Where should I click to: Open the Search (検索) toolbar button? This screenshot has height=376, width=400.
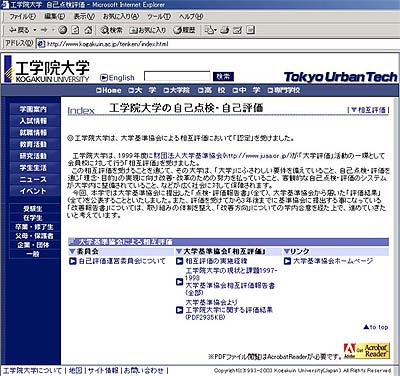112,30
